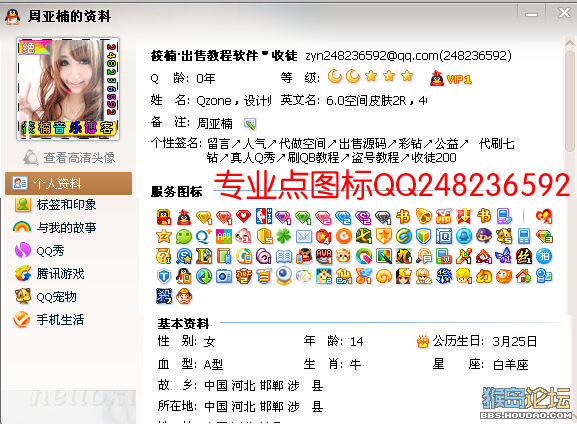Click the gold question mark icon
The image size is (577, 424).
164,257
